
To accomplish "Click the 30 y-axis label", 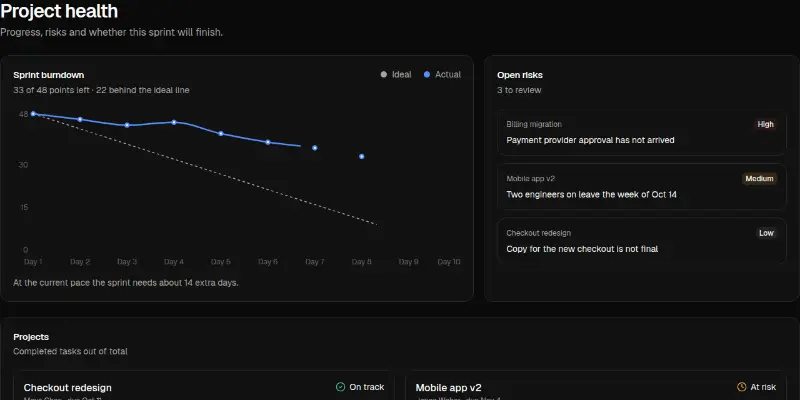I will coord(23,165).
